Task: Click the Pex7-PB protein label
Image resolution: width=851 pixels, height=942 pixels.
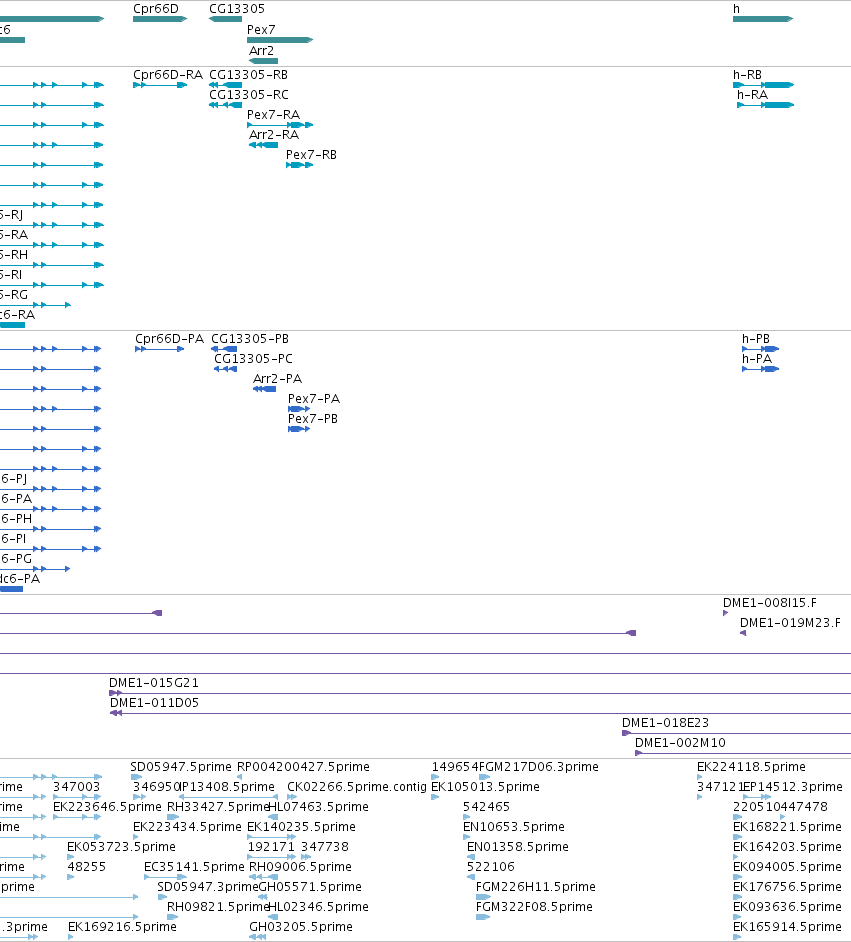Action: pyautogui.click(x=313, y=418)
